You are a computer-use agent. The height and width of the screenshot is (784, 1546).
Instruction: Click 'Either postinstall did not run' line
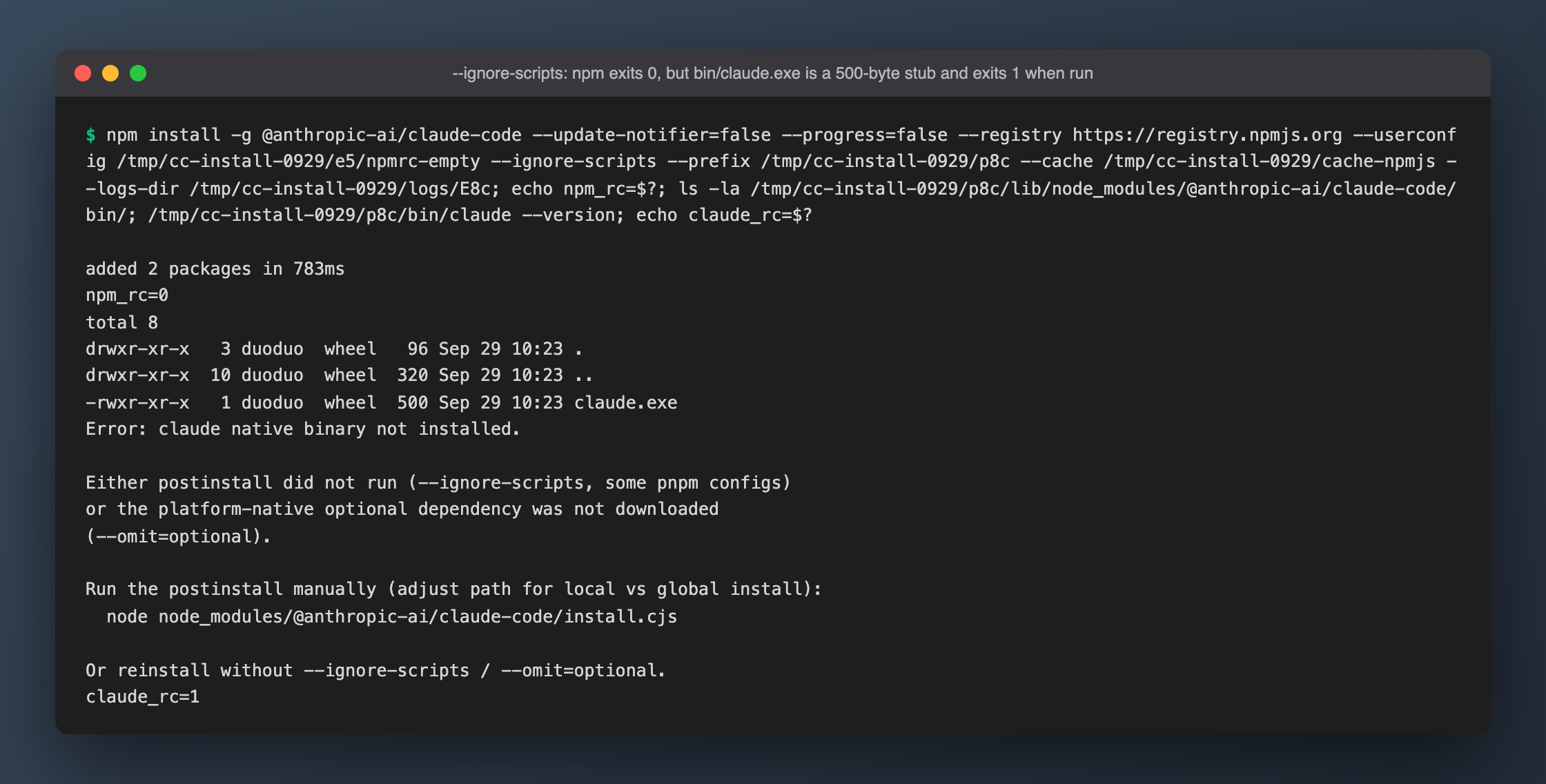[438, 482]
